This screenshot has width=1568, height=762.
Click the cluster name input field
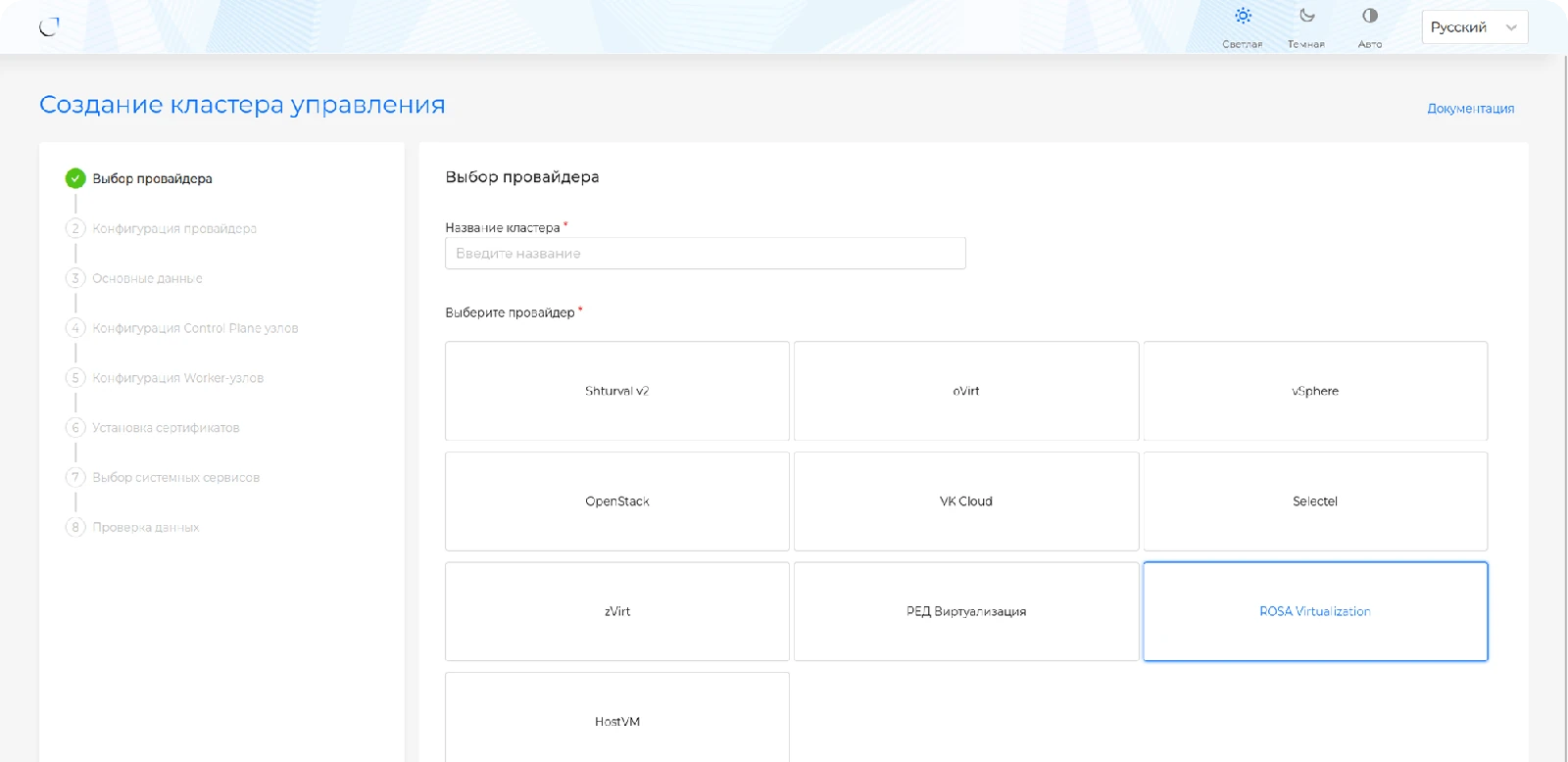point(706,254)
